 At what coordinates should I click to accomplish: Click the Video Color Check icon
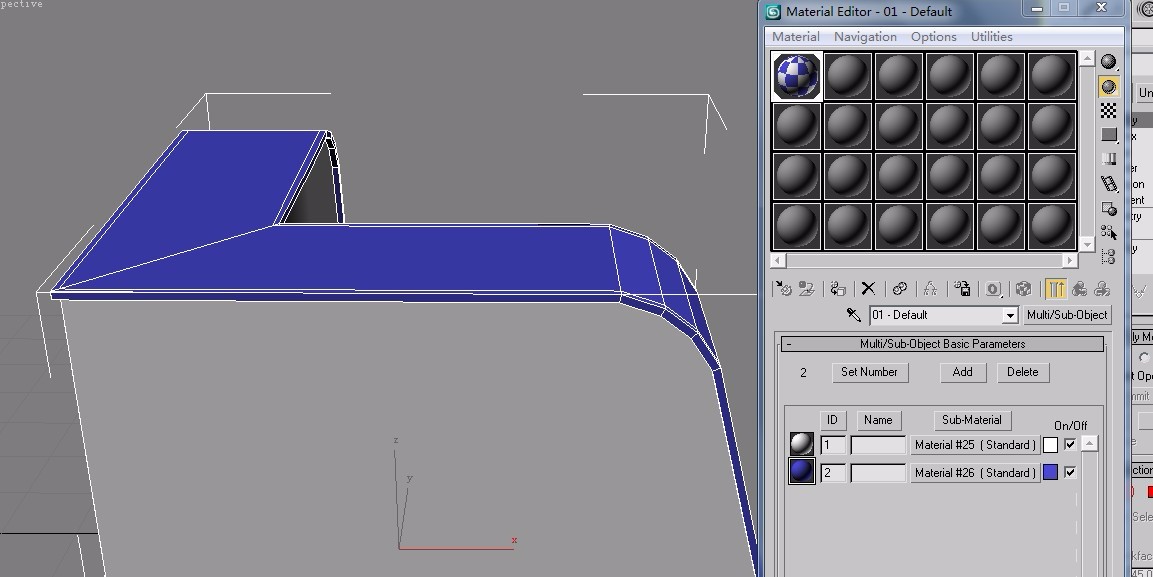[x=1109, y=160]
